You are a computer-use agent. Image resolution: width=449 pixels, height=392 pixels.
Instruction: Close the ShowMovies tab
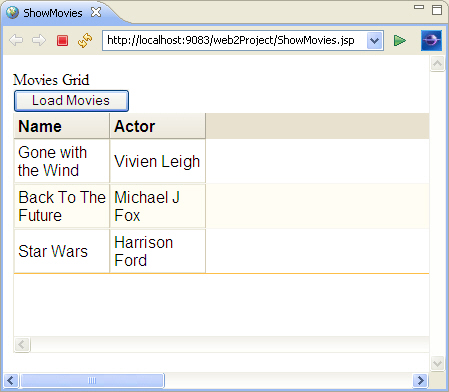96,12
